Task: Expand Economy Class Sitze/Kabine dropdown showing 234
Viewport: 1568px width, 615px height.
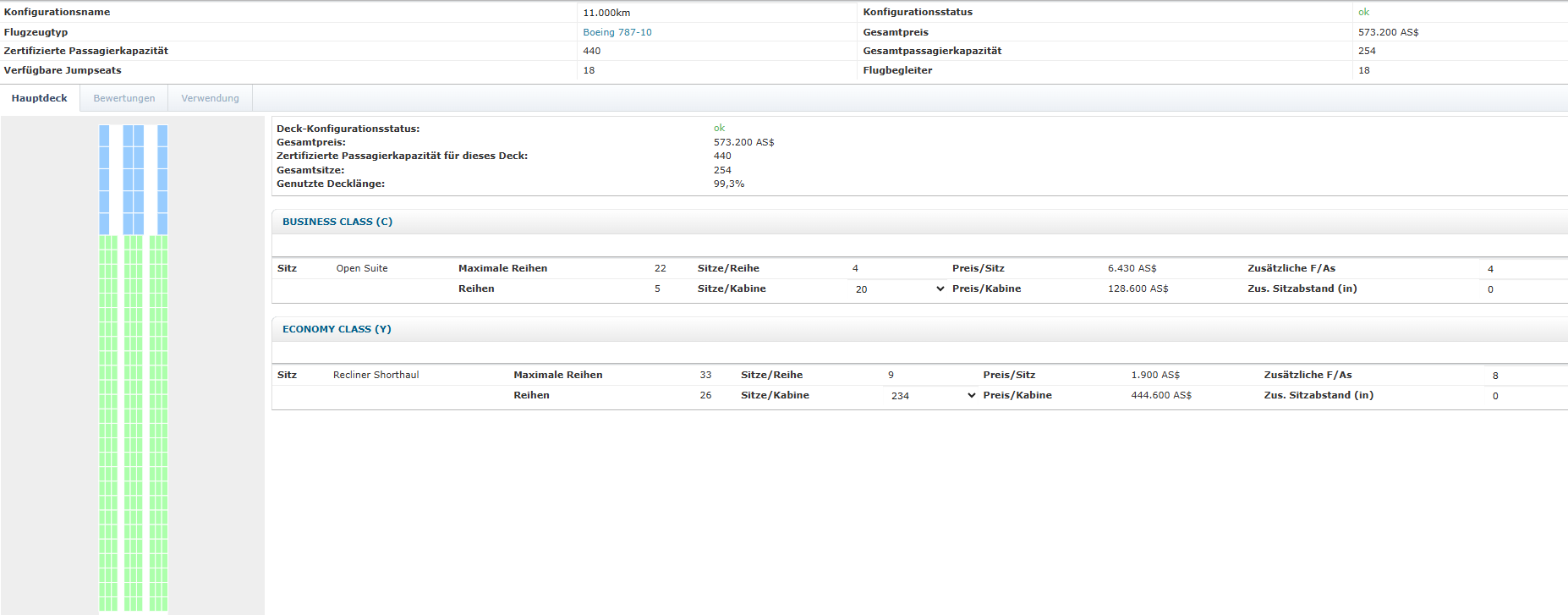Action: pos(932,396)
